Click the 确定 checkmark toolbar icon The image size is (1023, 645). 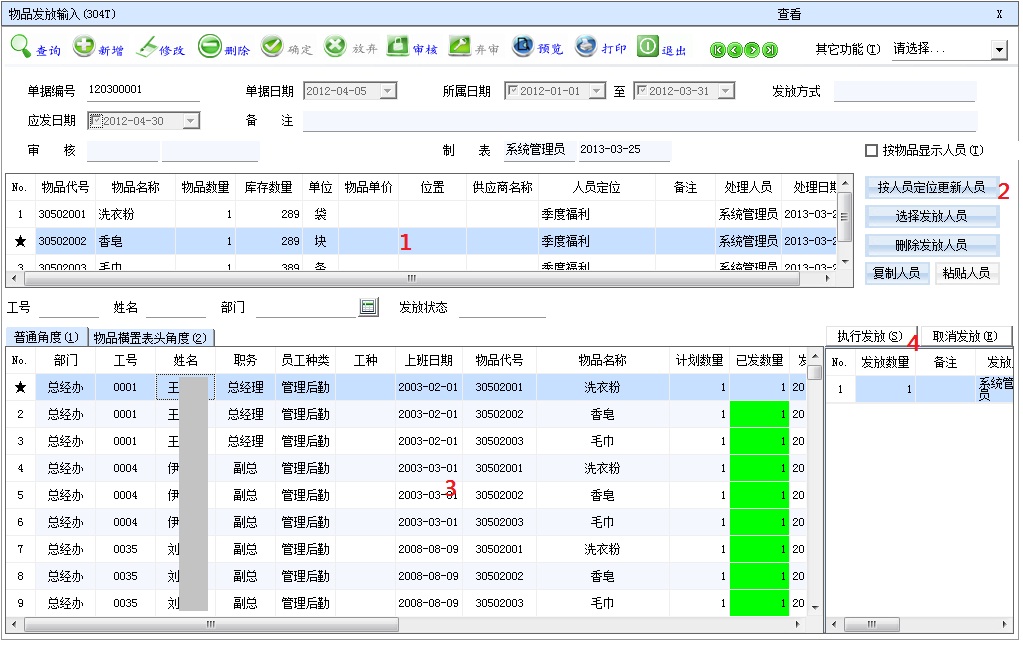pyautogui.click(x=272, y=46)
